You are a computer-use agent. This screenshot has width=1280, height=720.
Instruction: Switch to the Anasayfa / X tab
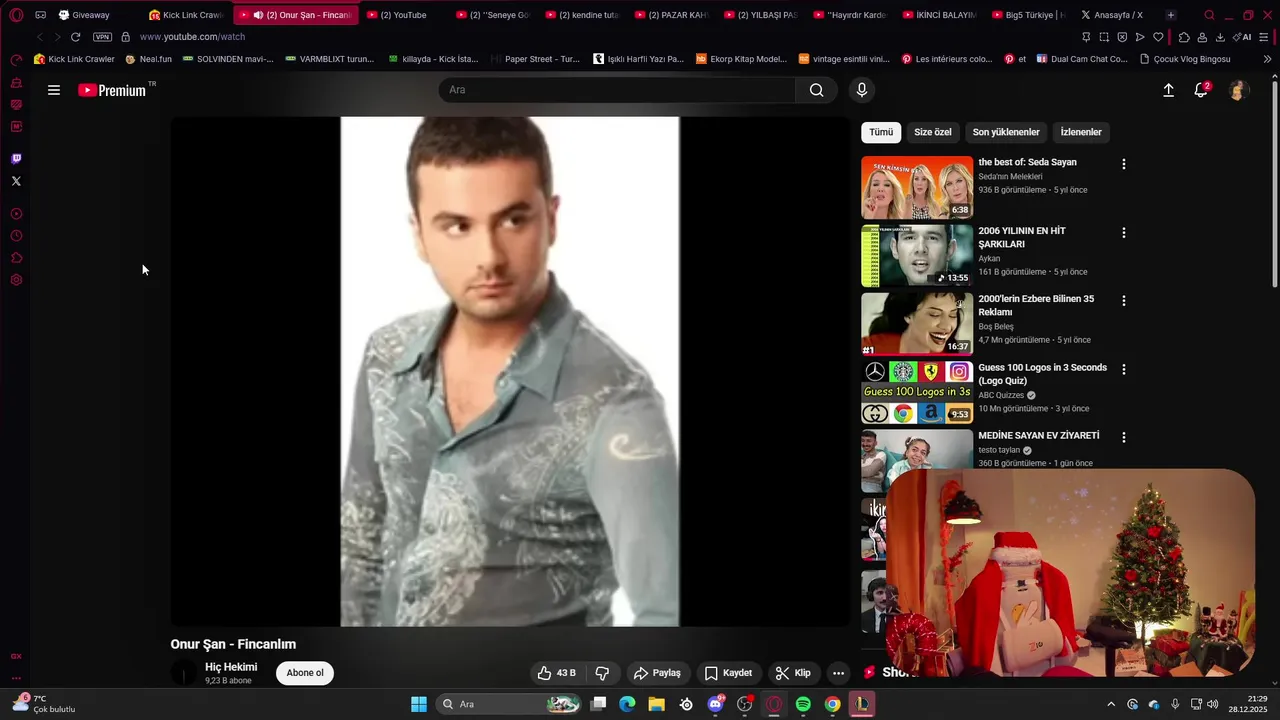click(x=1112, y=15)
